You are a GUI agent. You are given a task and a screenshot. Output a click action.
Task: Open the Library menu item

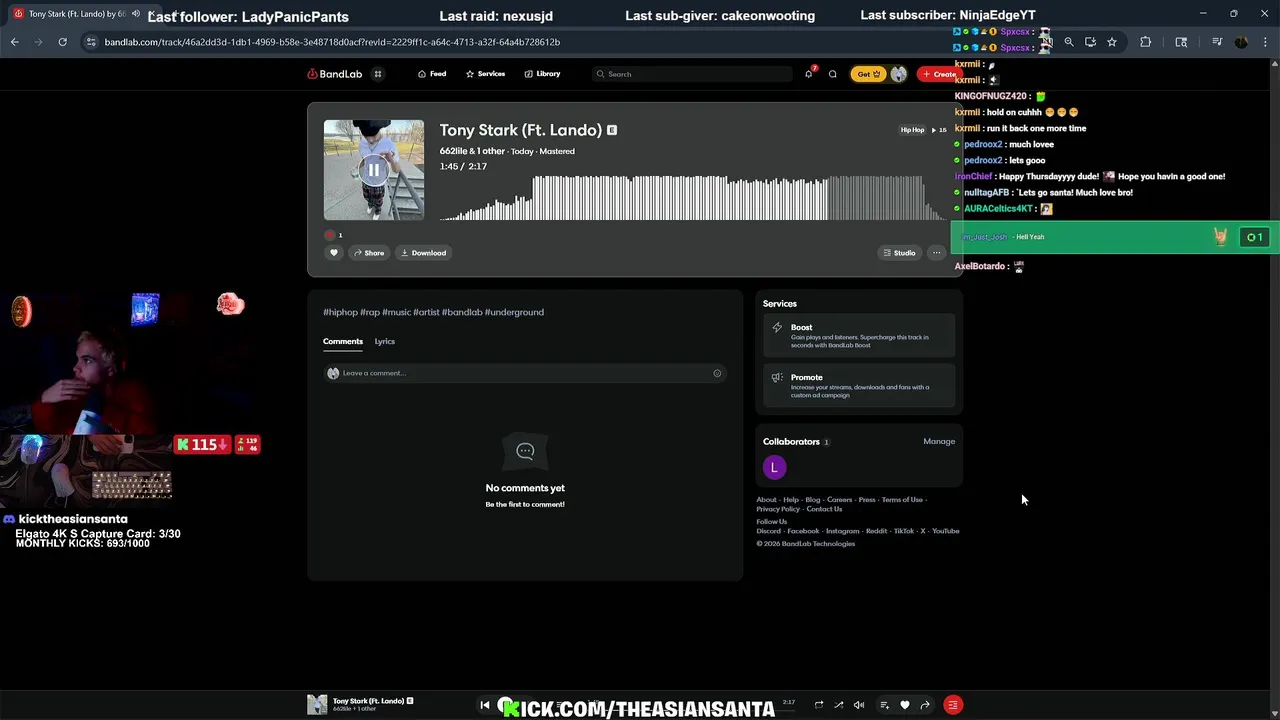542,74
